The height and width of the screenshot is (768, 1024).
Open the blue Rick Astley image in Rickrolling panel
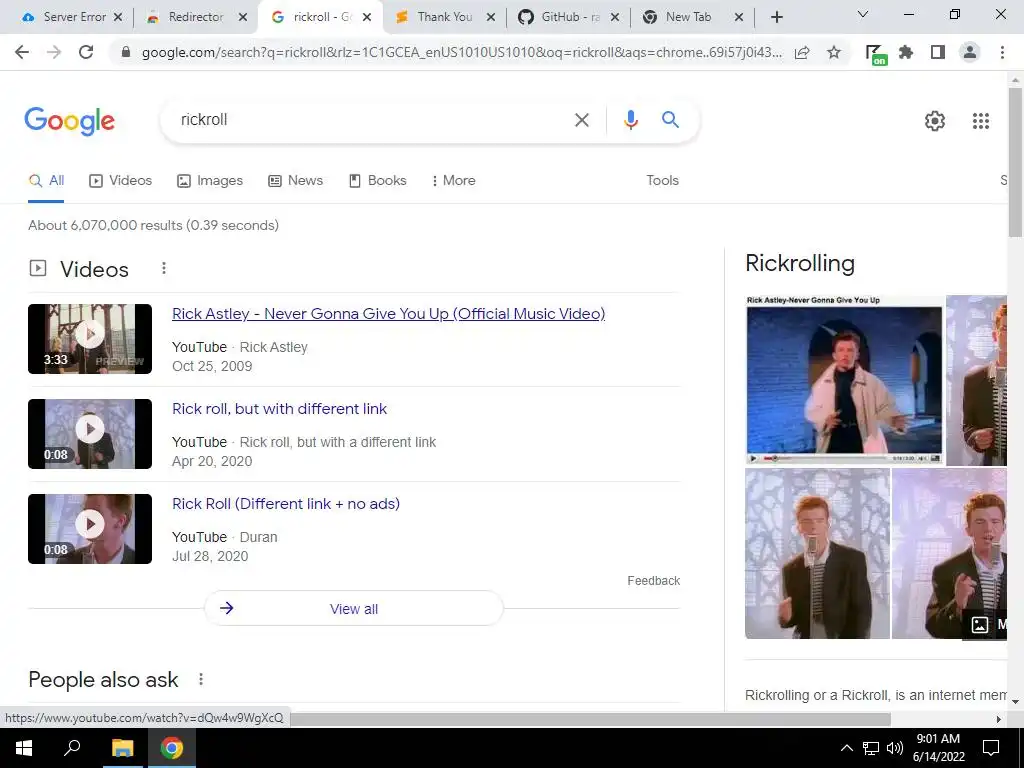point(844,380)
